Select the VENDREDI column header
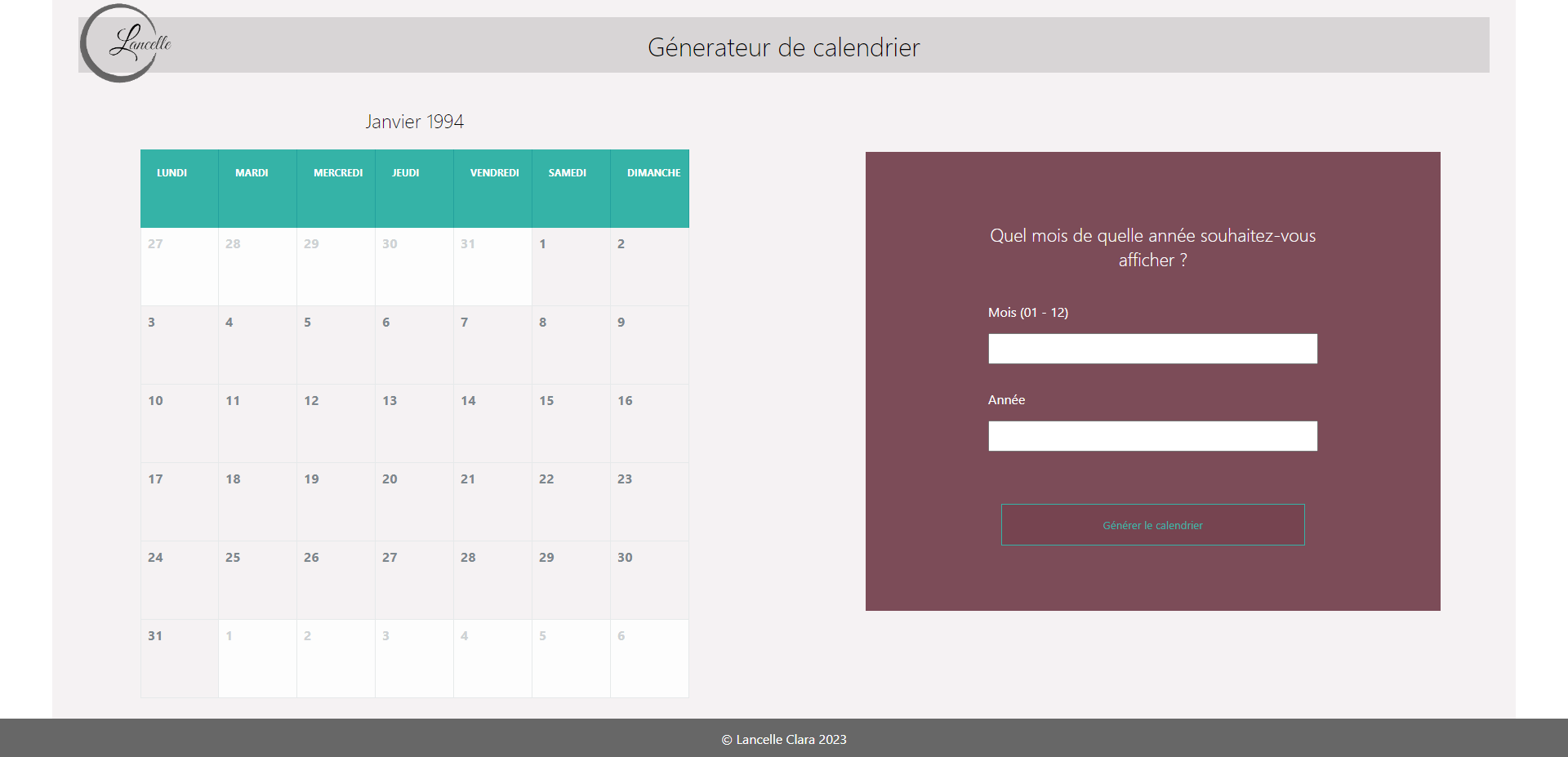 (x=492, y=189)
